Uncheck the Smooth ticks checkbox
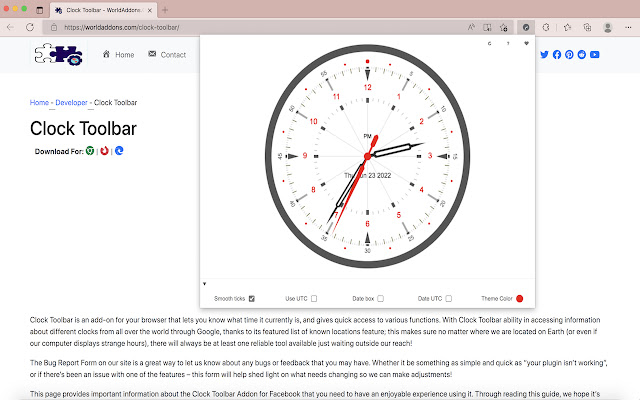640x400 pixels. point(252,298)
